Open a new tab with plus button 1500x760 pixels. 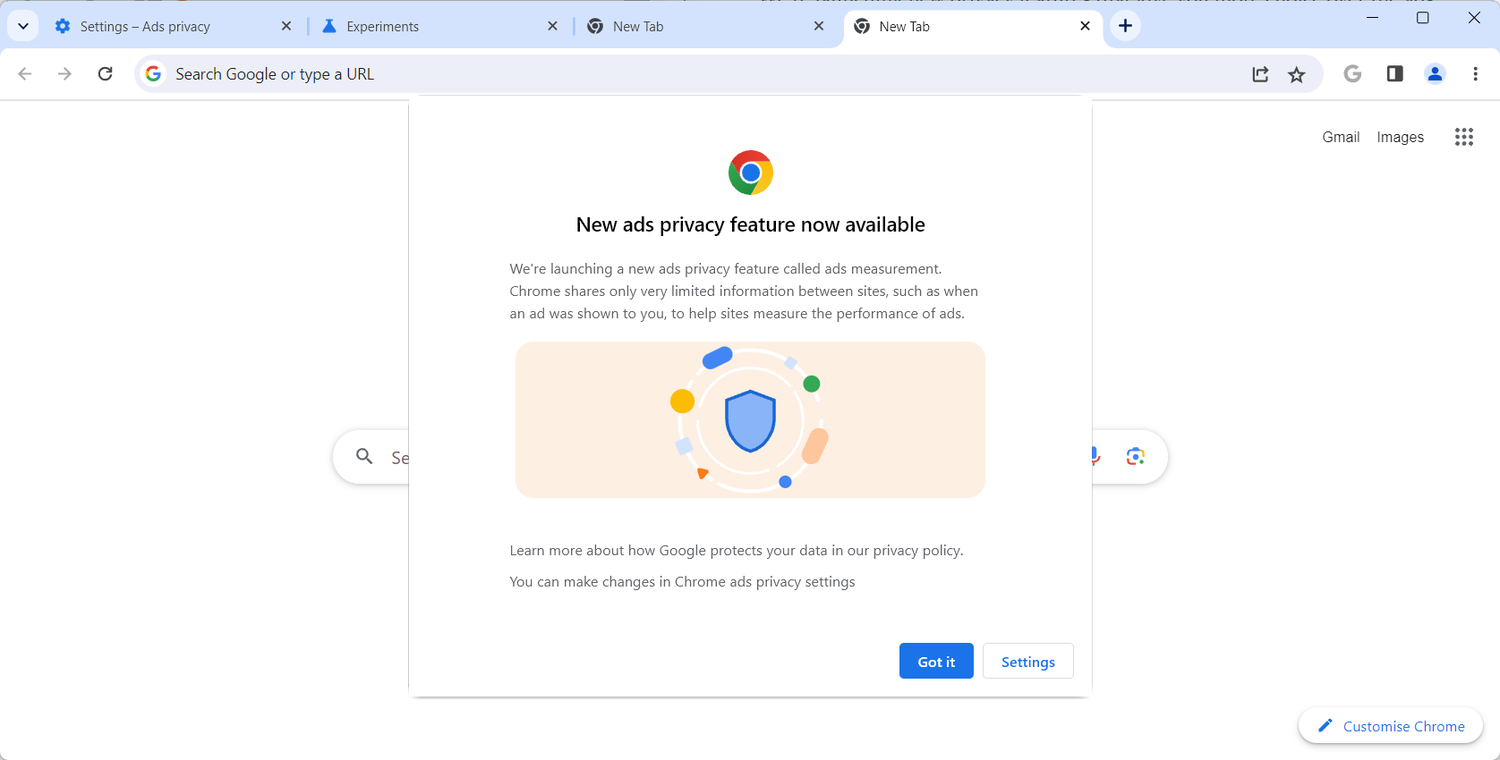(x=1125, y=26)
